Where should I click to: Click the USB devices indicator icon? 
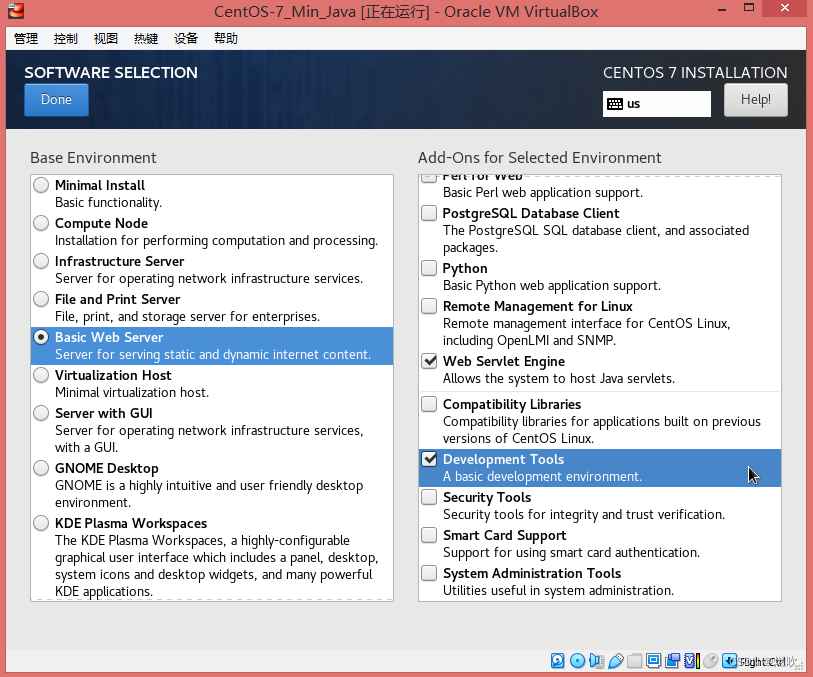(x=615, y=660)
